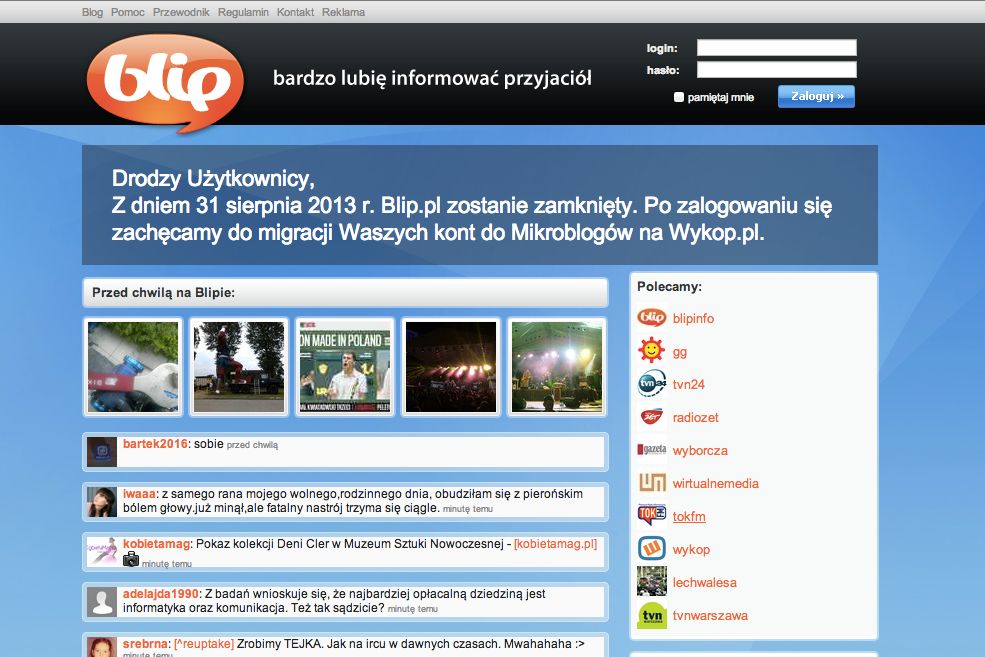Click the 'bardzo lubię informować przyjaciół' tagline

[432, 79]
